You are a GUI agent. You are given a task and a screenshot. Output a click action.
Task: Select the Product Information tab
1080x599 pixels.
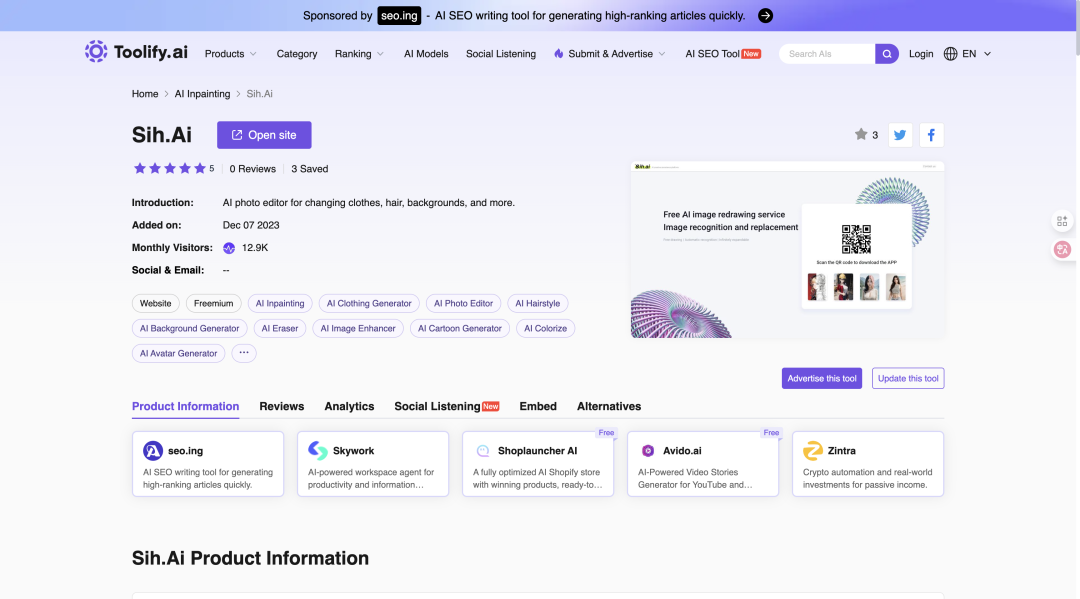(x=185, y=406)
